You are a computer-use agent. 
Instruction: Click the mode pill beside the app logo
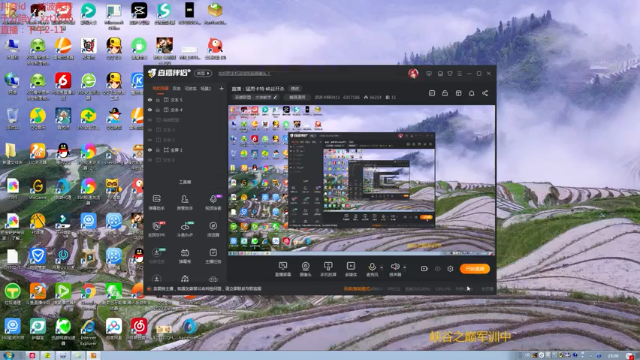[x=203, y=73]
